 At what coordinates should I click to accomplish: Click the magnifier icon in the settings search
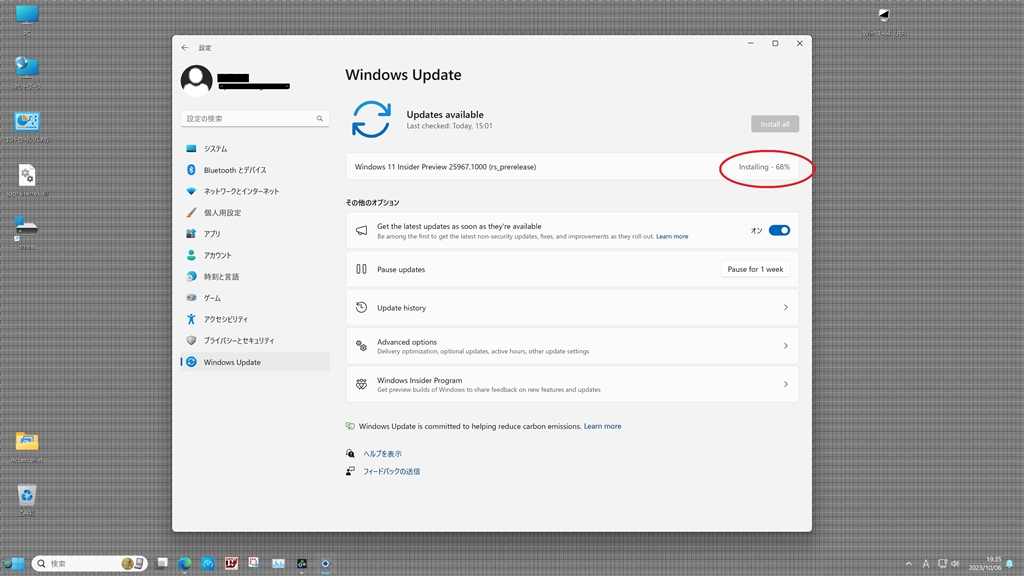point(319,118)
